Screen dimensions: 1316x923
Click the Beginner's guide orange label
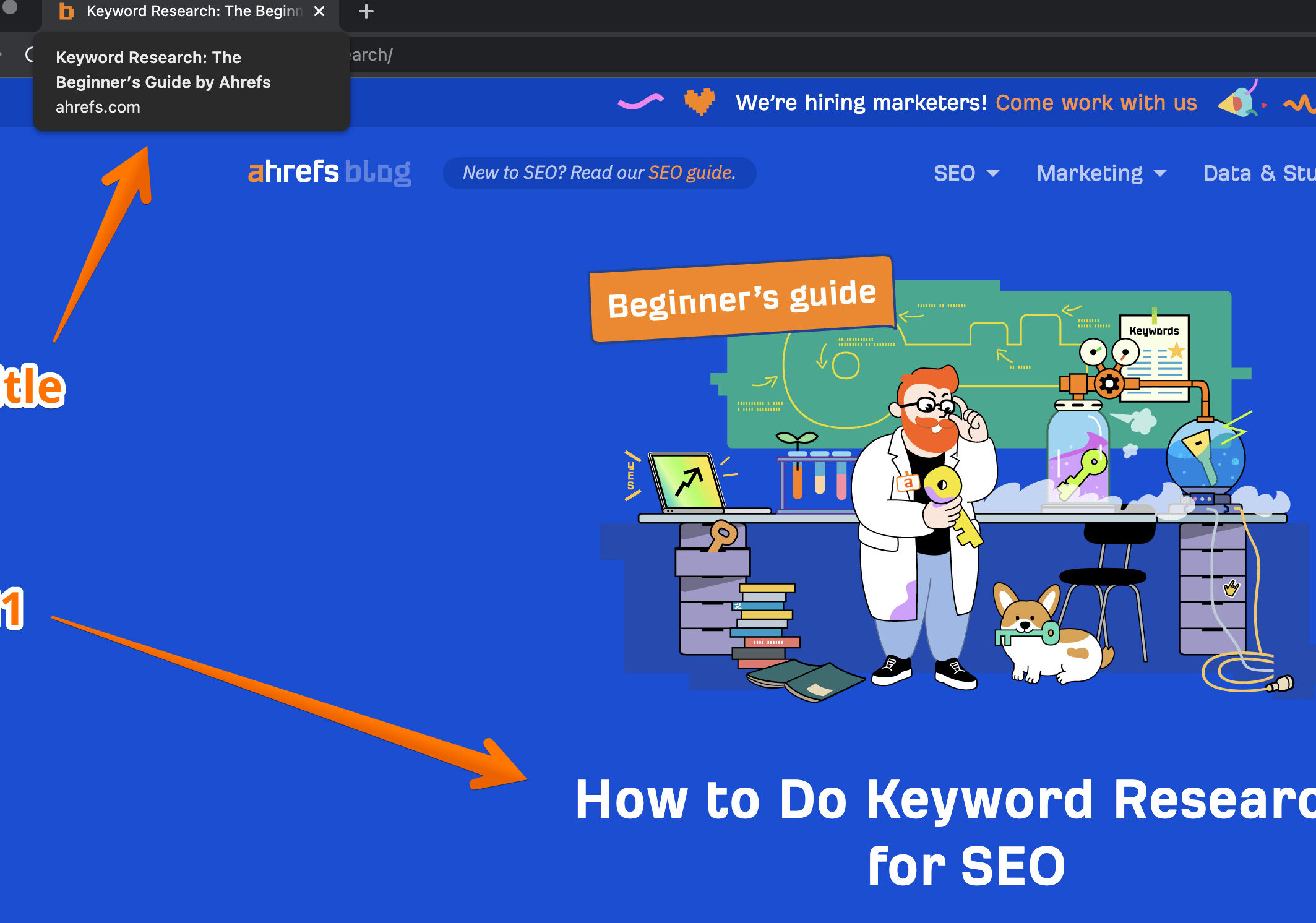click(742, 299)
